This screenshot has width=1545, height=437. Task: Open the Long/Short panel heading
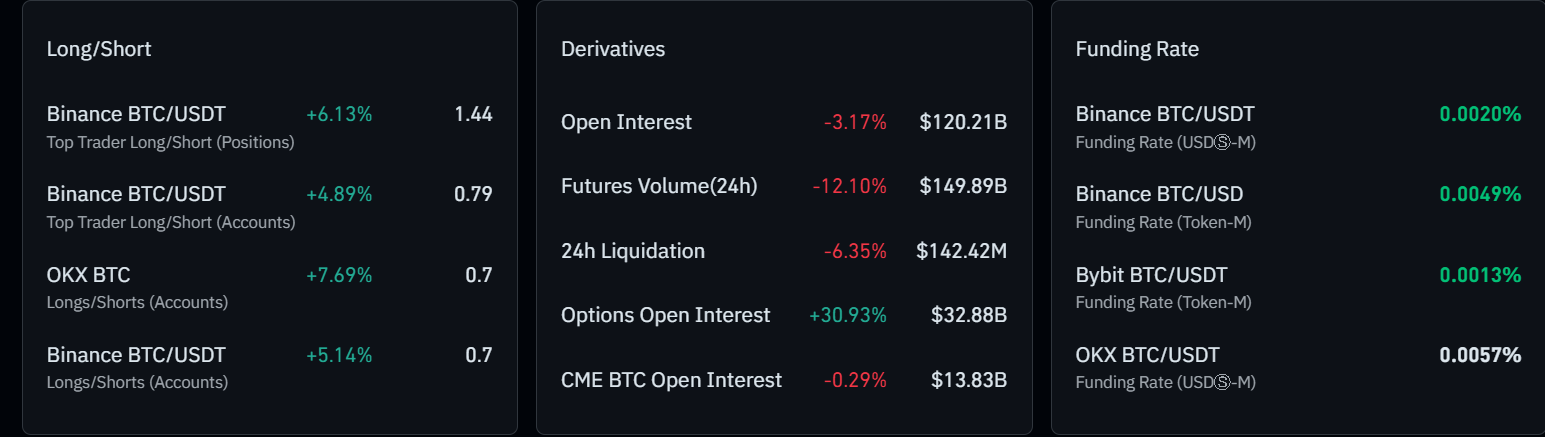tap(99, 48)
